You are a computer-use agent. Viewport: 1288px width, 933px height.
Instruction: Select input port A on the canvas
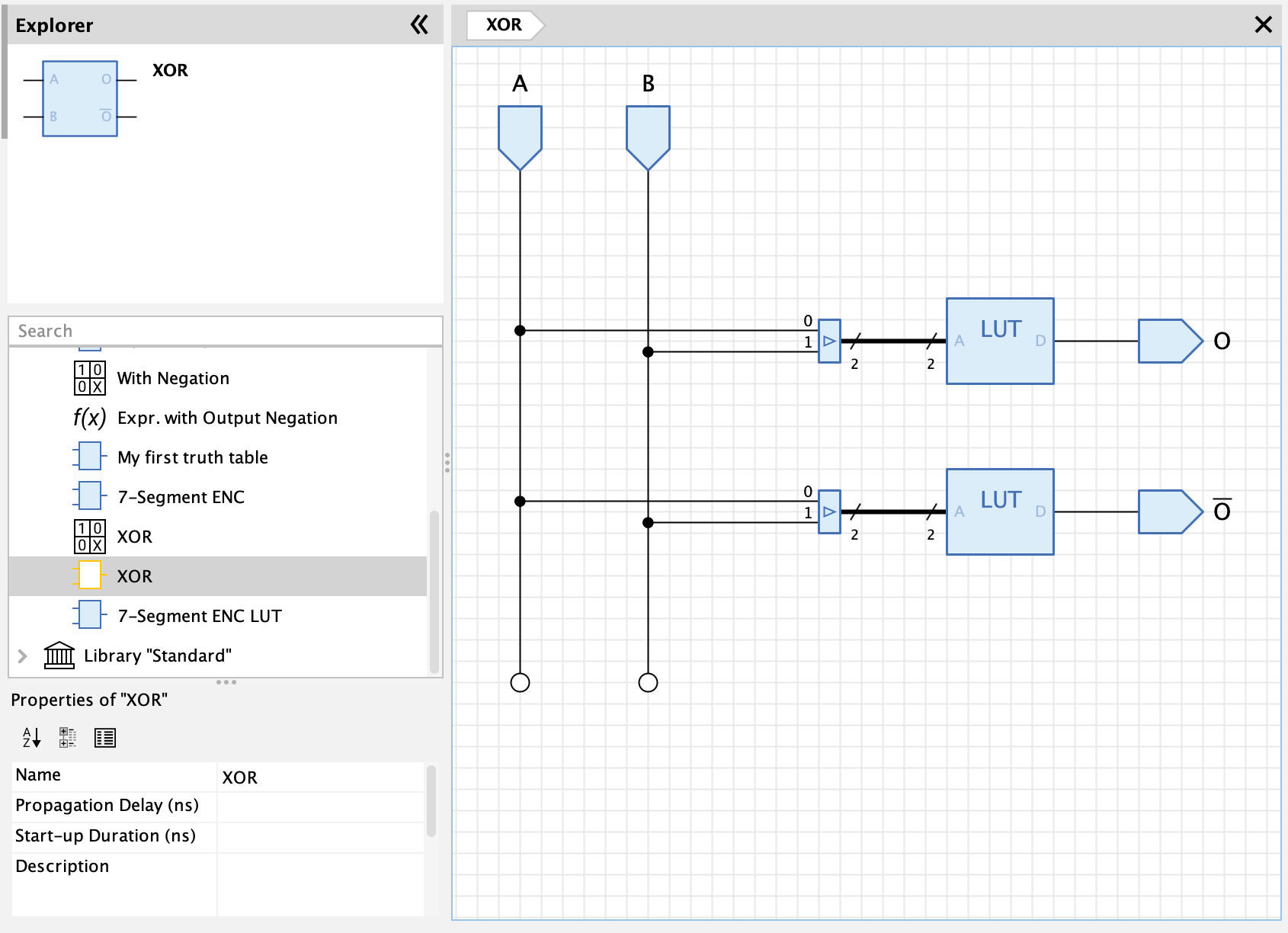[x=520, y=137]
